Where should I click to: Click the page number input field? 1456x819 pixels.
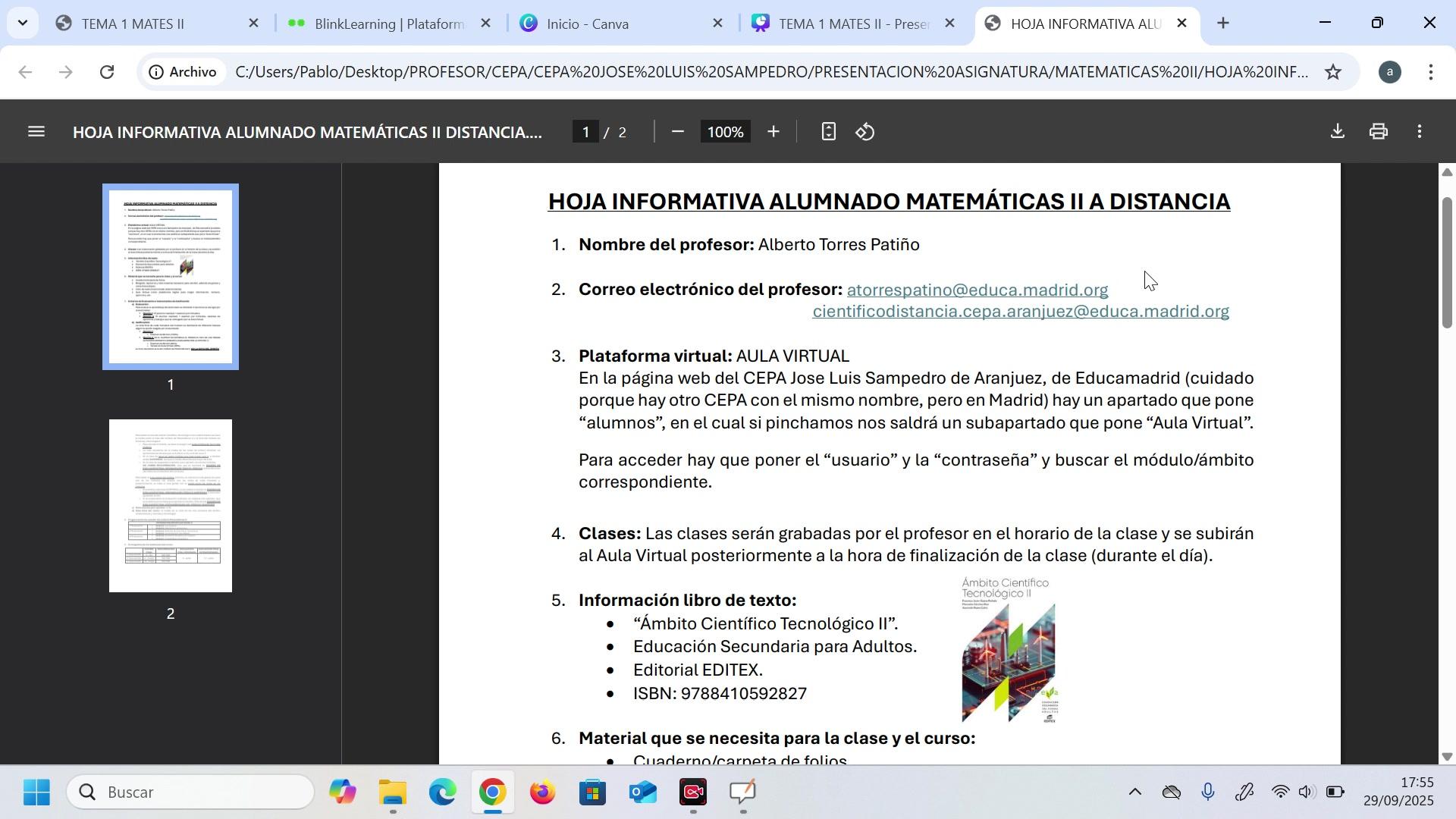(x=585, y=132)
